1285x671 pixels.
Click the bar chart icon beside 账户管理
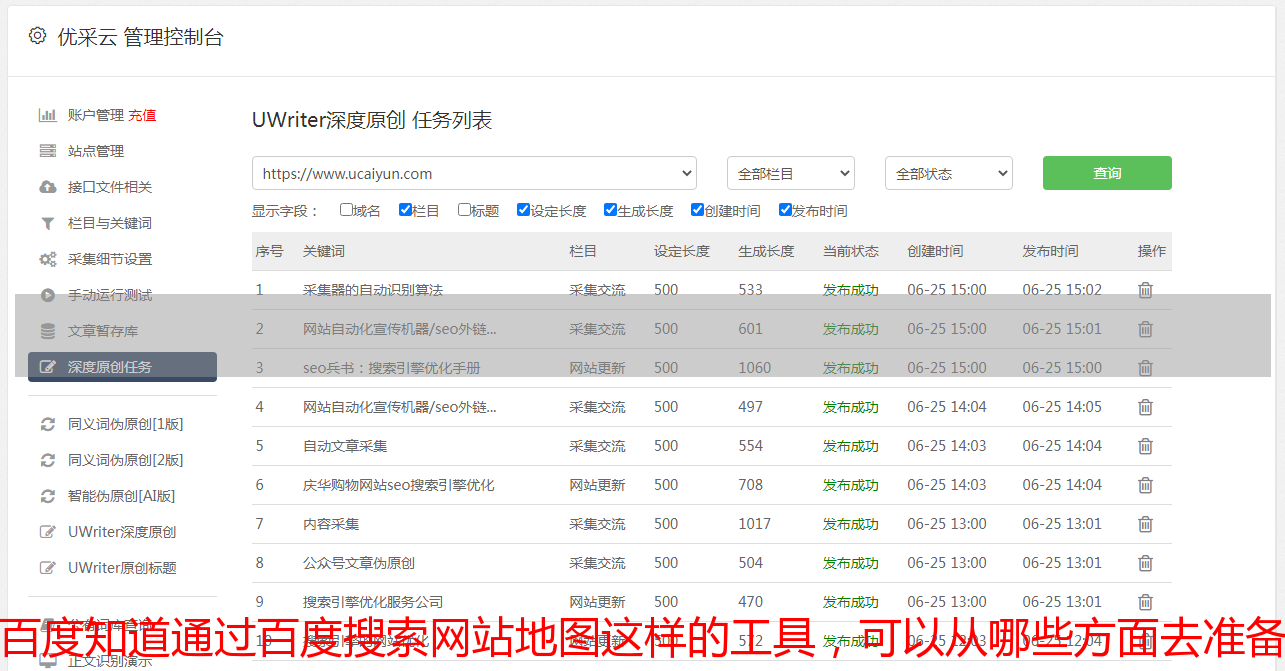[47, 115]
